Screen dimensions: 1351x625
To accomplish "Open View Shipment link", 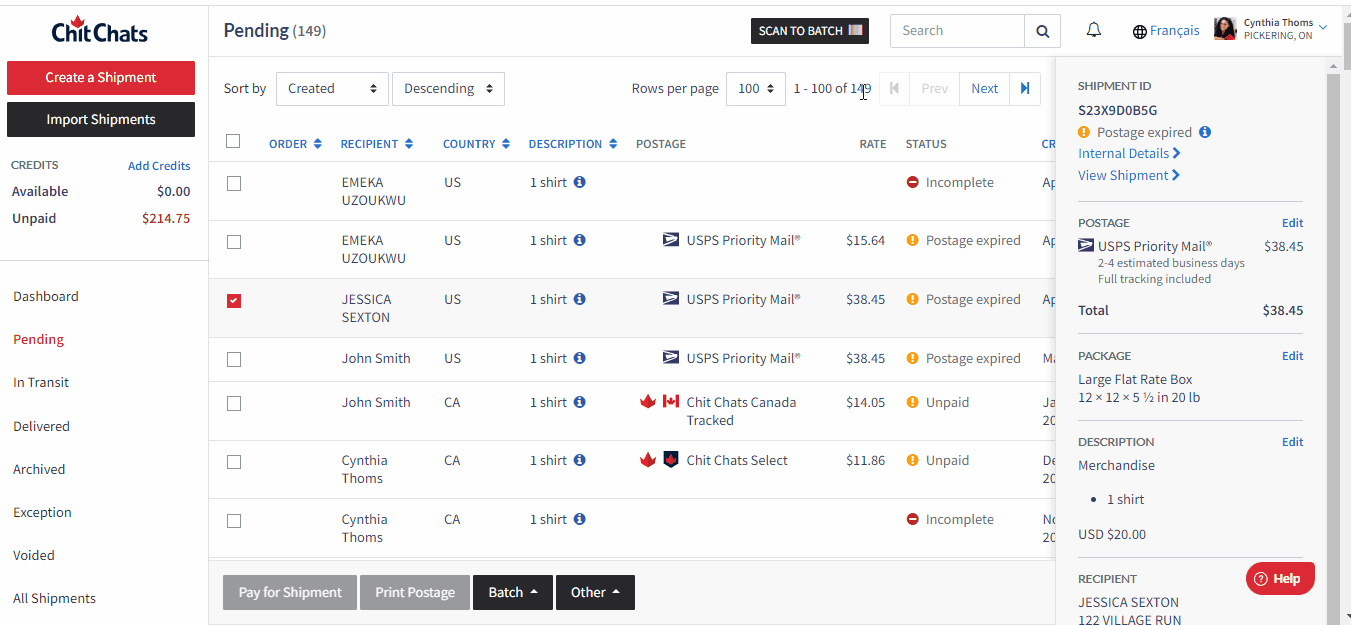I will point(1129,175).
